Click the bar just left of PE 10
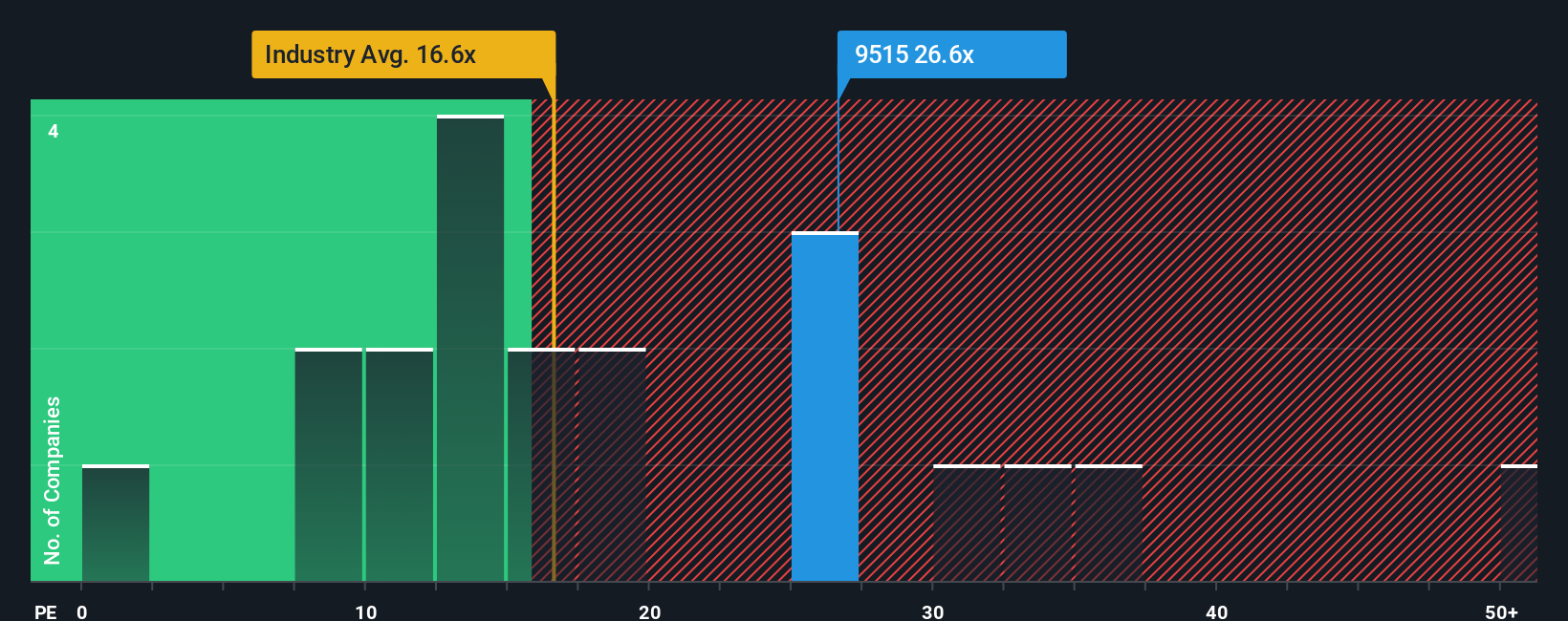 click(329, 464)
